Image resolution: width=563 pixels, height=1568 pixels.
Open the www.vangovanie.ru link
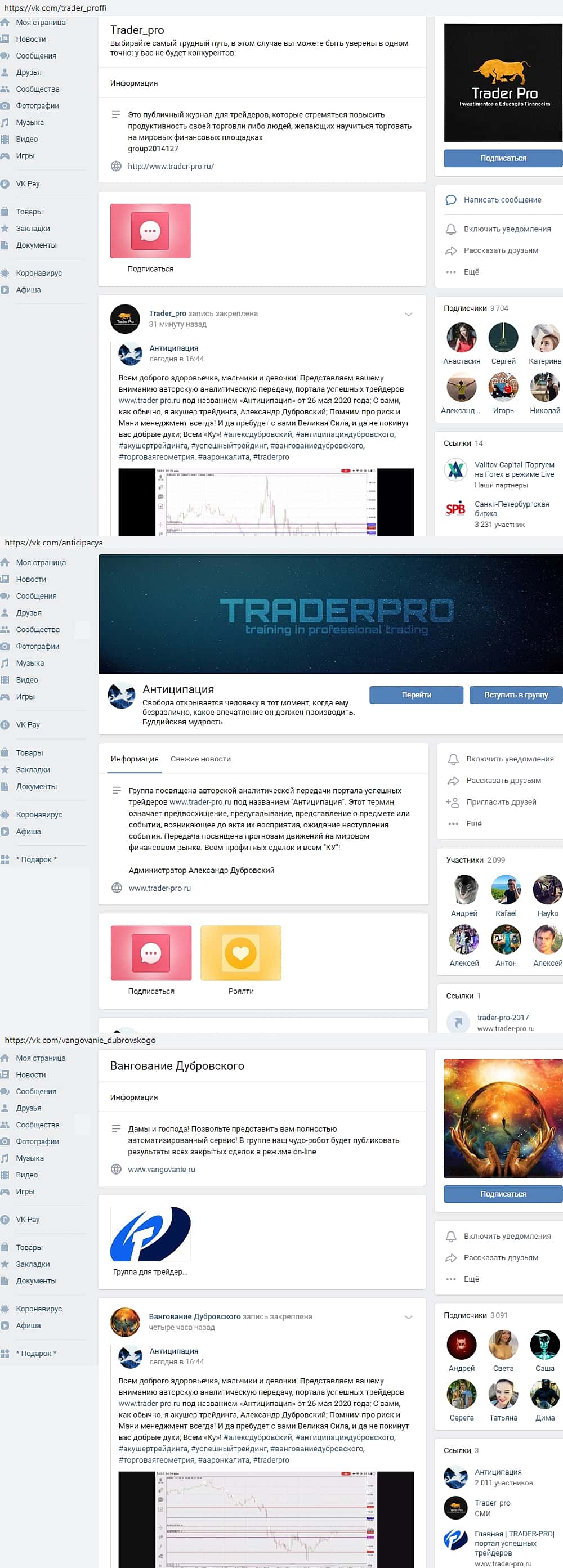pos(161,1169)
